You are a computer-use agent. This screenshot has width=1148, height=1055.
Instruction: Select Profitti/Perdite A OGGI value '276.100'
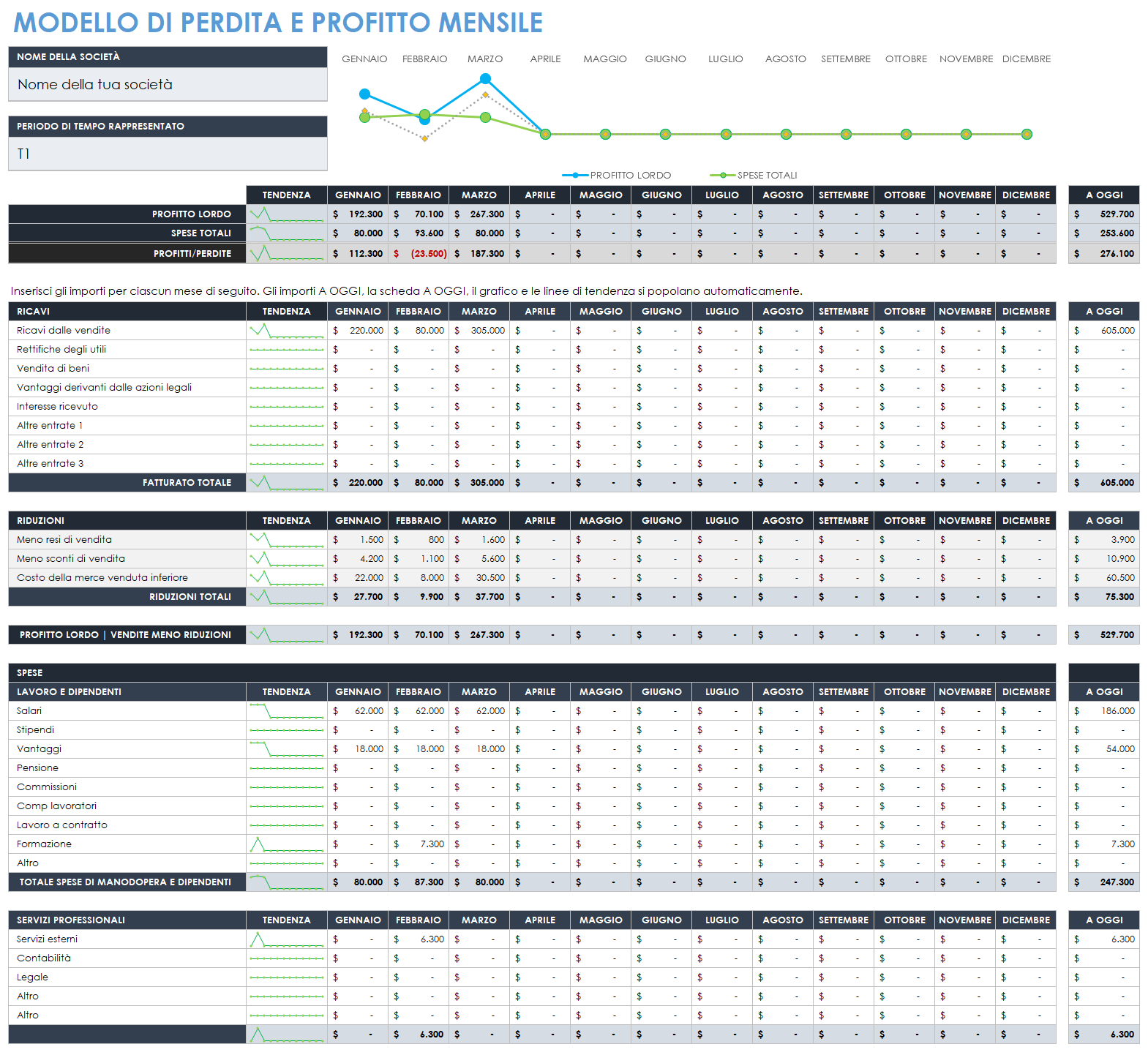[x=1104, y=254]
